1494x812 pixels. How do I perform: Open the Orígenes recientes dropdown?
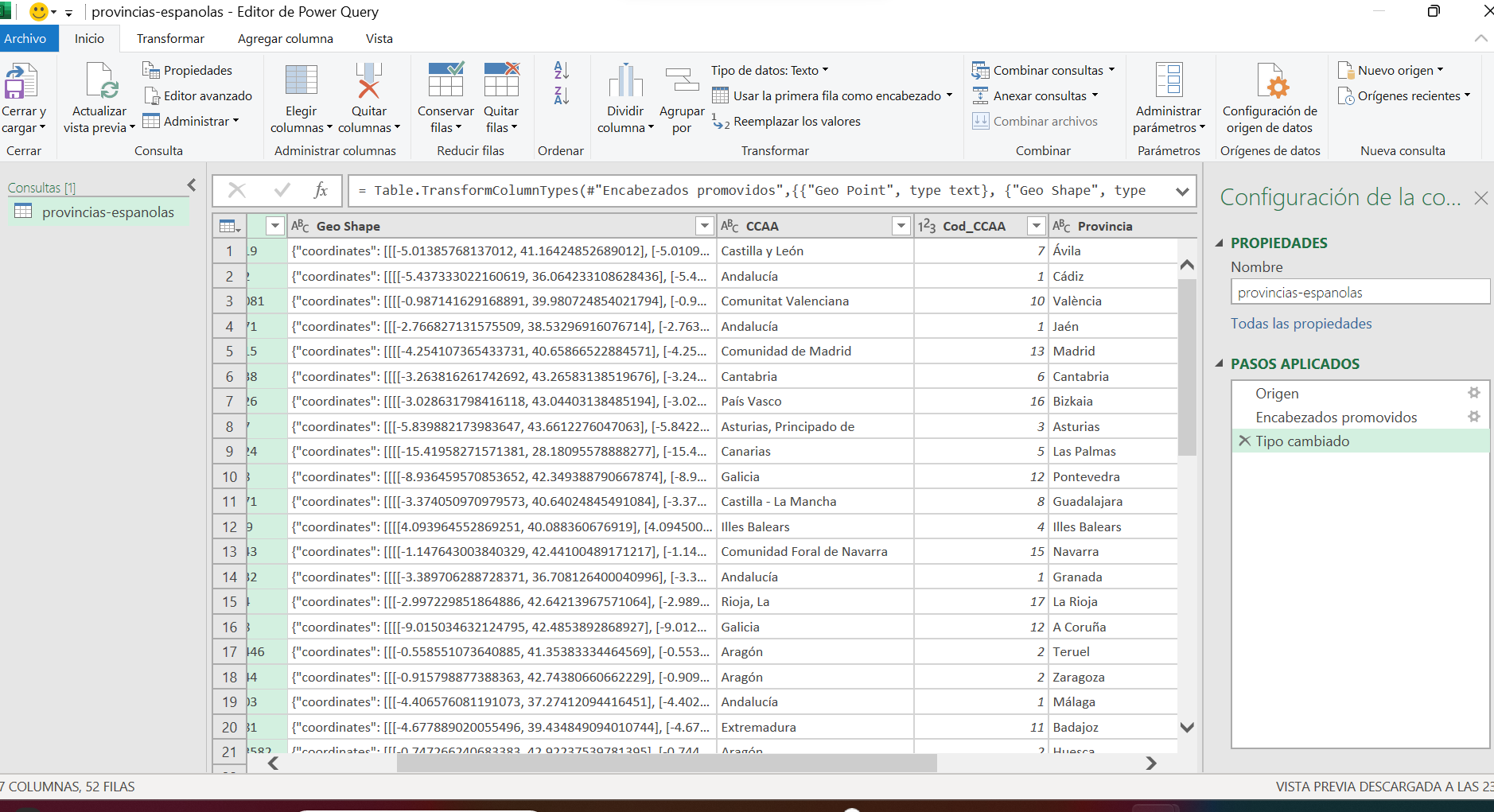pos(1403,95)
